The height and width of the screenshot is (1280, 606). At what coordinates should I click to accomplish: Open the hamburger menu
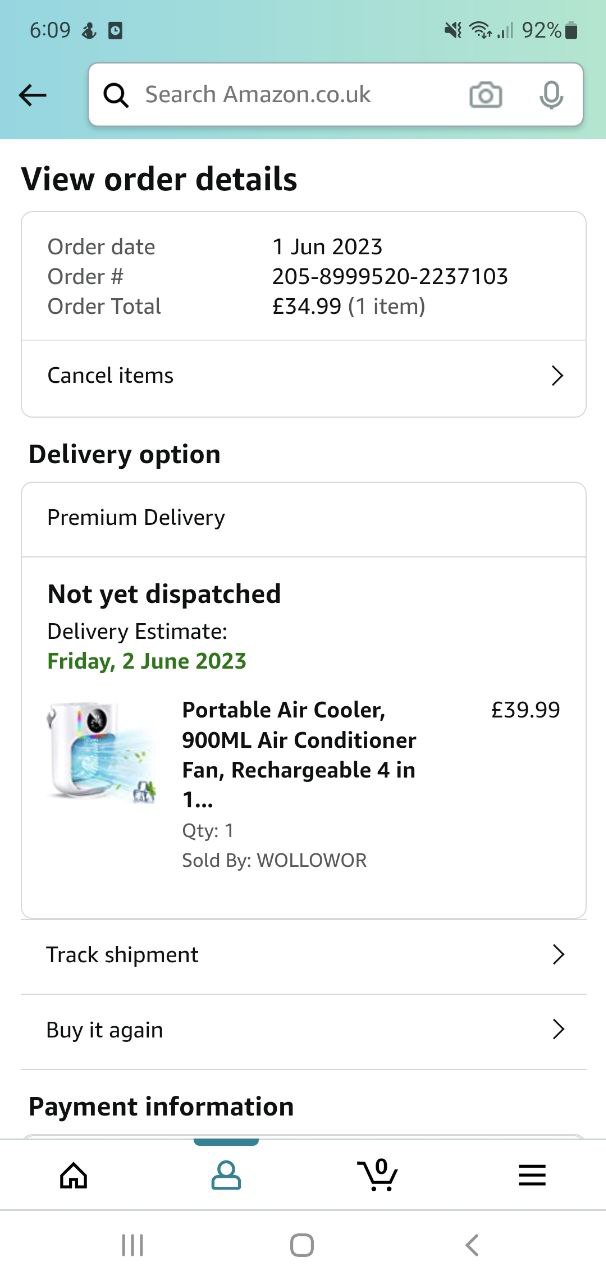coord(532,1175)
